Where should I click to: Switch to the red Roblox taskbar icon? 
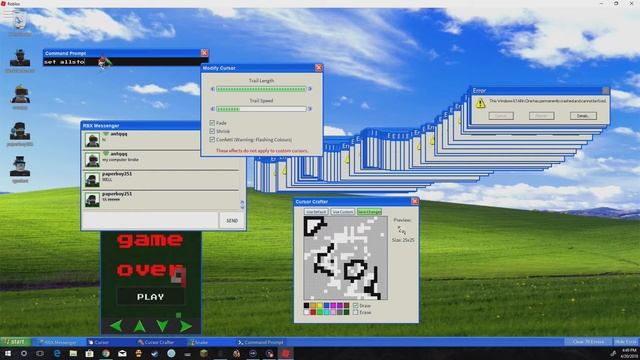(285, 353)
